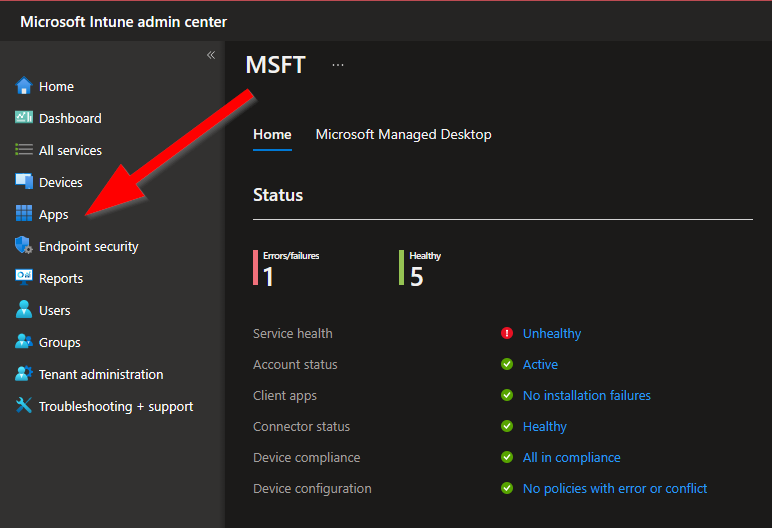The width and height of the screenshot is (772, 528).
Task: Collapse the sidebar with double chevron
Action: [x=211, y=55]
